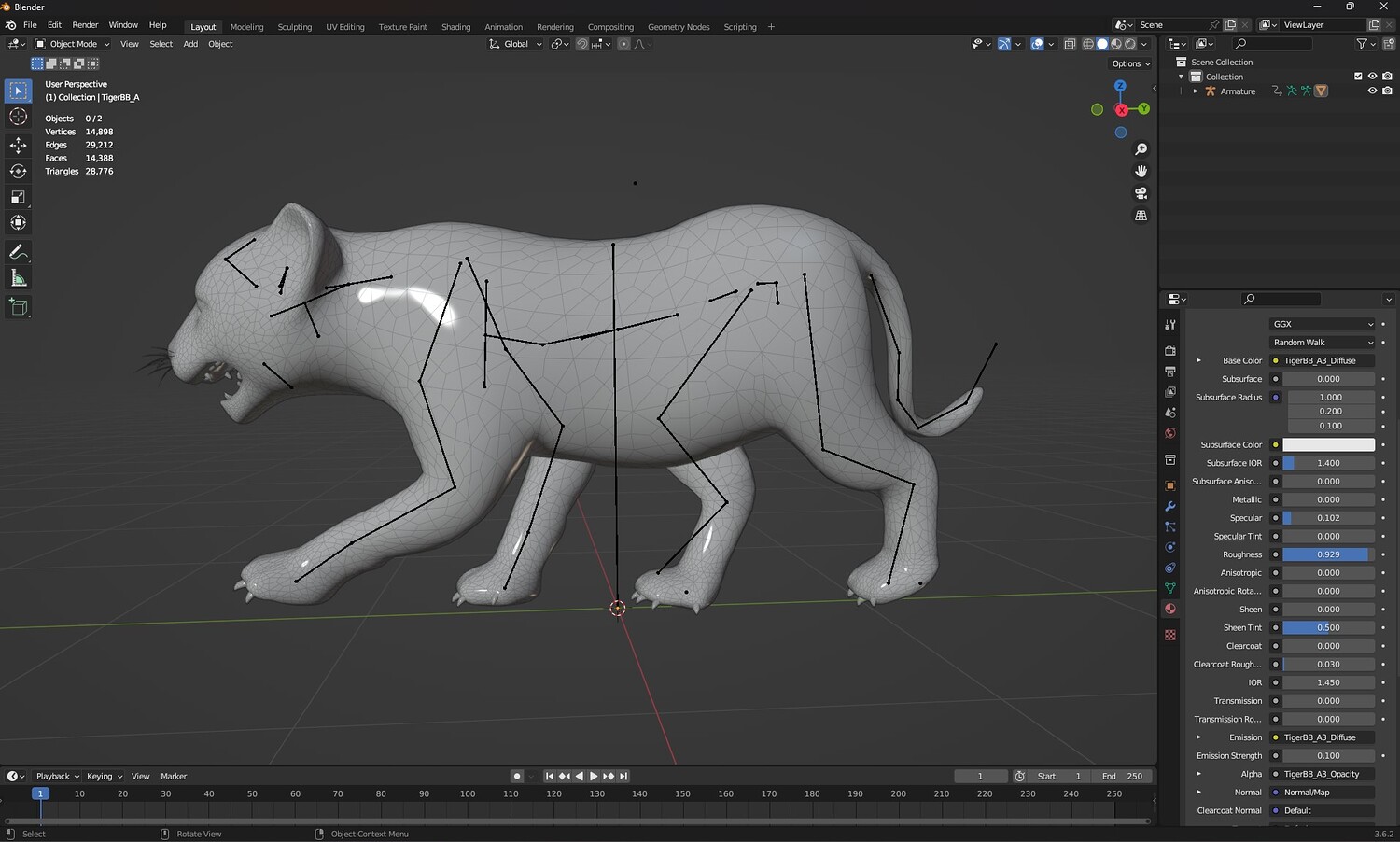Toggle proportional editing

[623, 44]
